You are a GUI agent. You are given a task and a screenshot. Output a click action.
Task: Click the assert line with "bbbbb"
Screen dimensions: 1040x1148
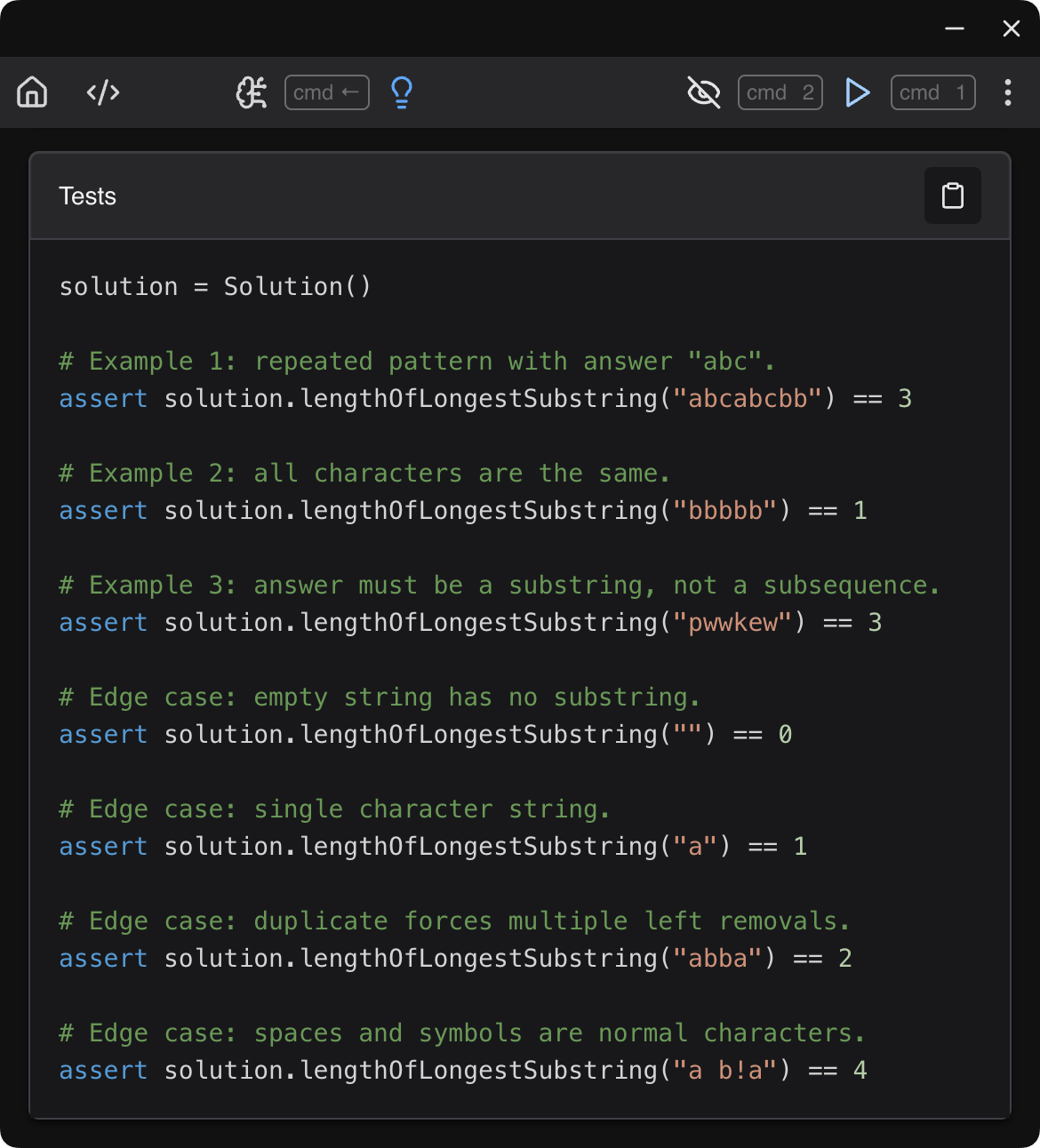pyautogui.click(x=463, y=511)
